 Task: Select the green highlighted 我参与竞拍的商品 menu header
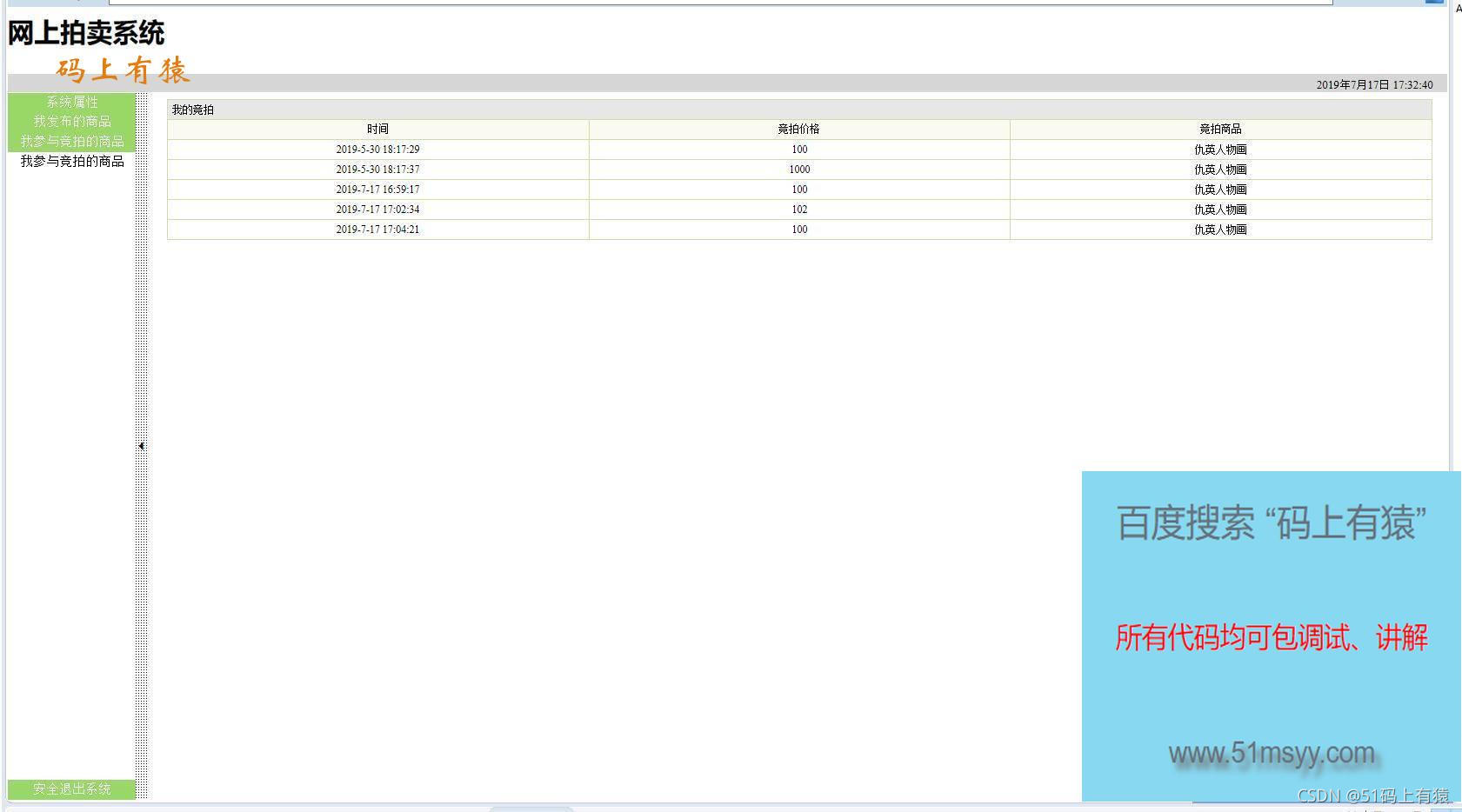[x=72, y=141]
